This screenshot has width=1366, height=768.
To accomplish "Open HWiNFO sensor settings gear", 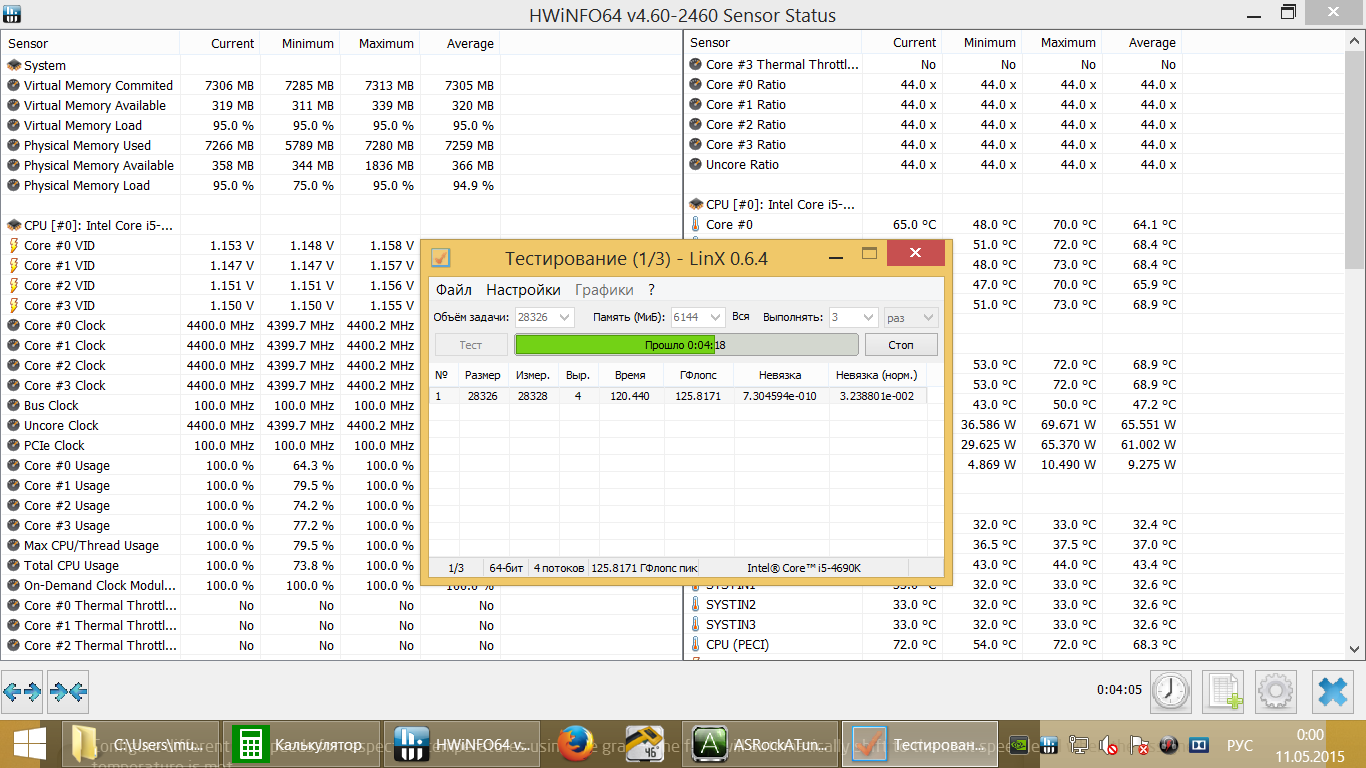I will pyautogui.click(x=1276, y=691).
